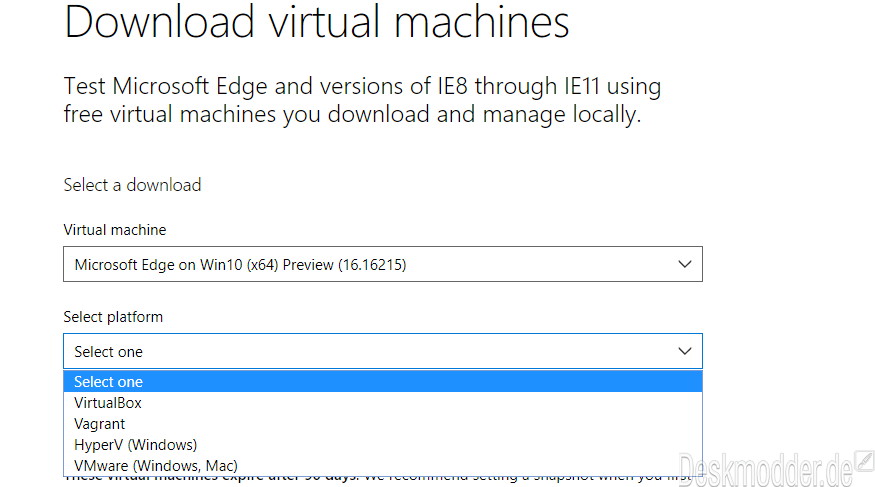Open the Microsoft Edge on Win10 combo box
This screenshot has width=875, height=487.
[x=383, y=264]
